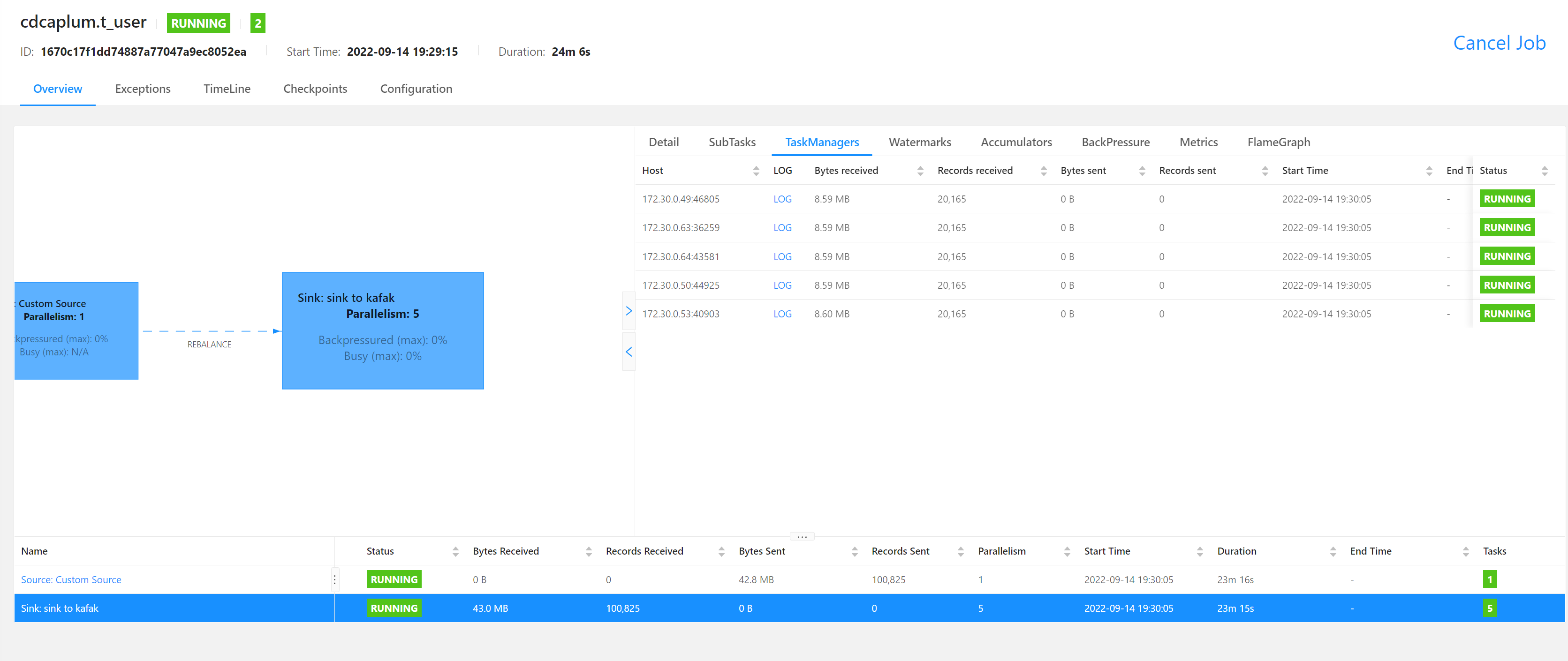Click the REBALANCE edge label
This screenshot has height=661, width=1568.
click(x=209, y=345)
